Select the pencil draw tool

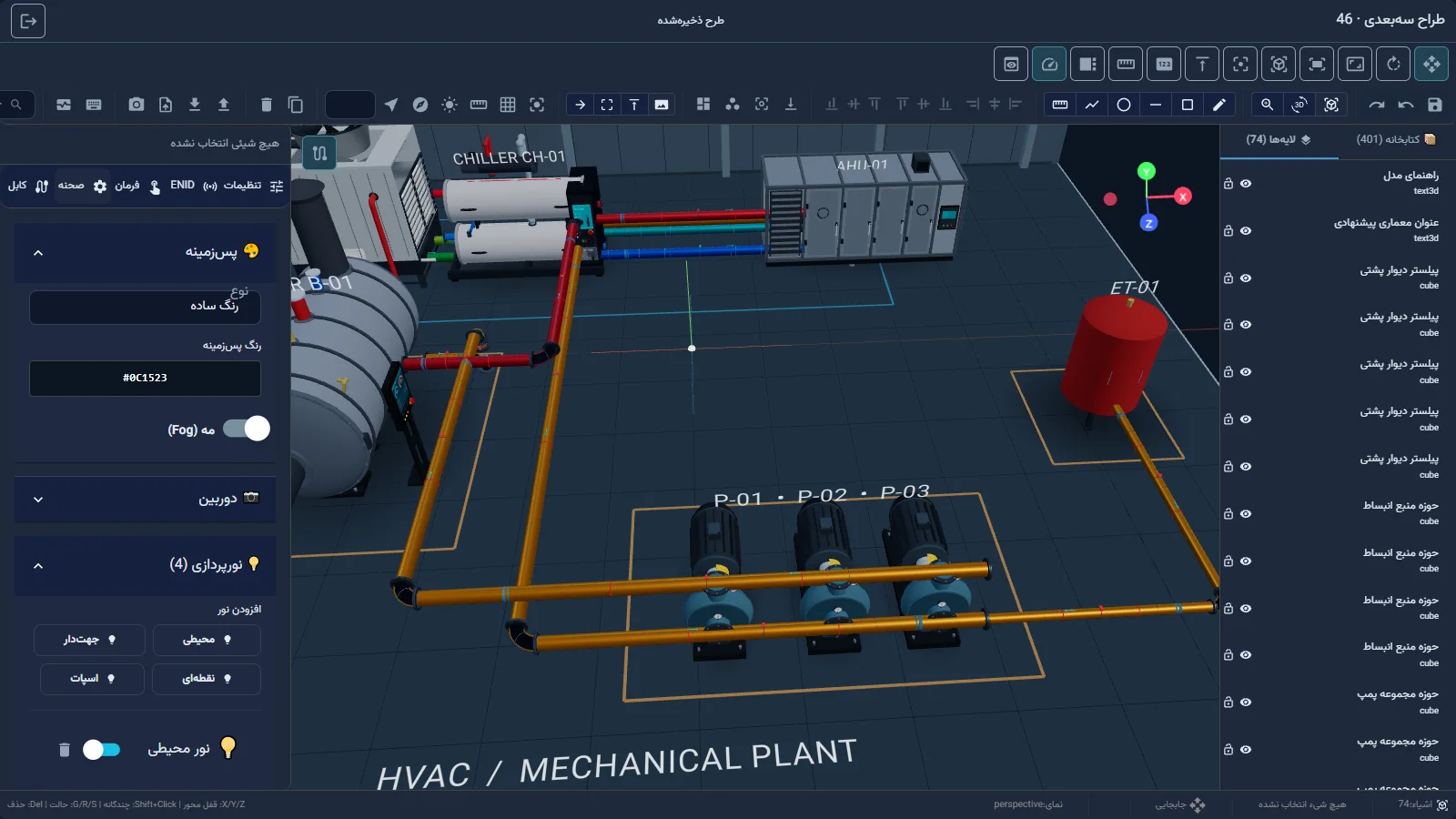[1219, 105]
